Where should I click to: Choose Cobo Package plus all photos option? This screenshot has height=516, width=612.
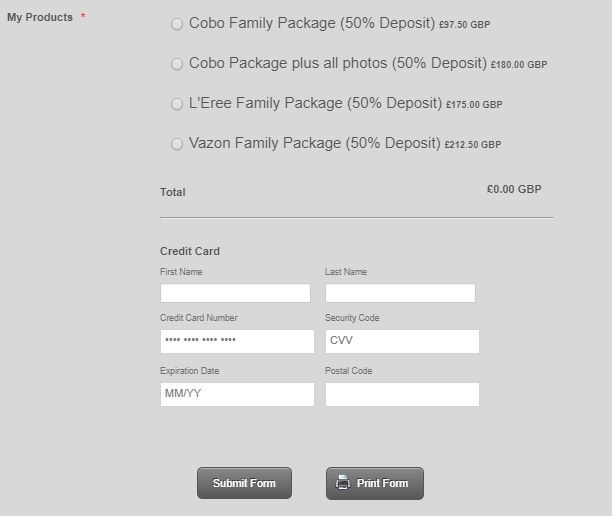[177, 64]
